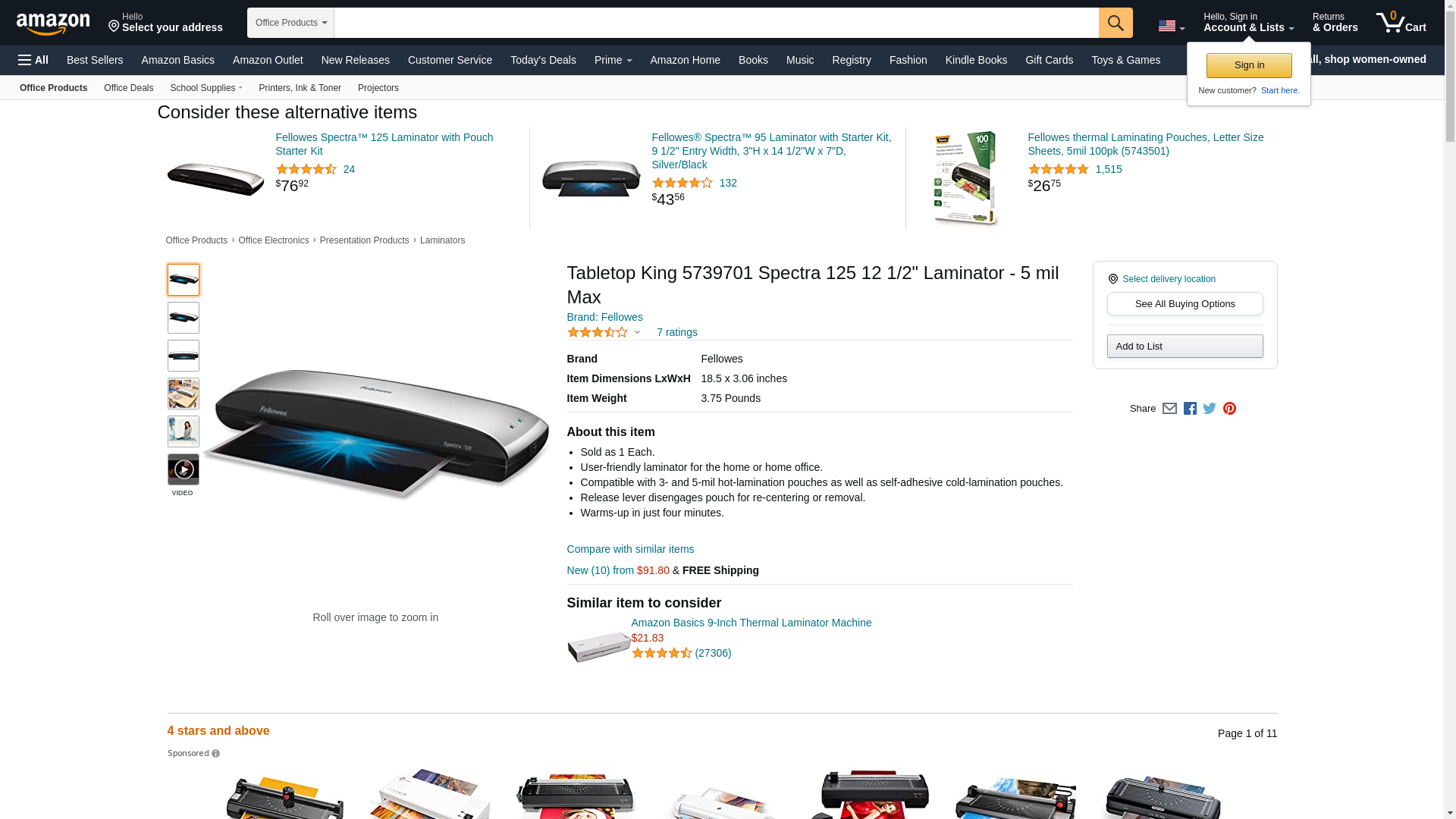Click the Sign in button
Image resolution: width=1456 pixels, height=819 pixels.
(1249, 65)
